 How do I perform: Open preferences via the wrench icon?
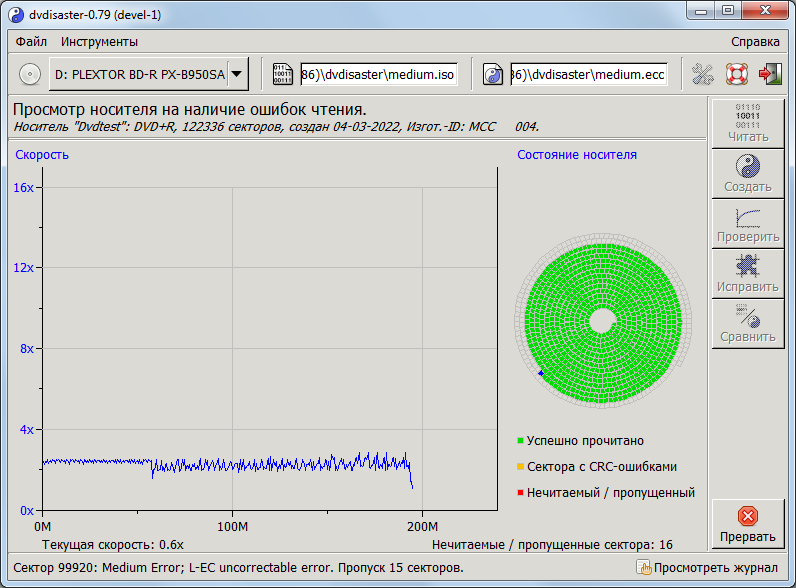703,74
